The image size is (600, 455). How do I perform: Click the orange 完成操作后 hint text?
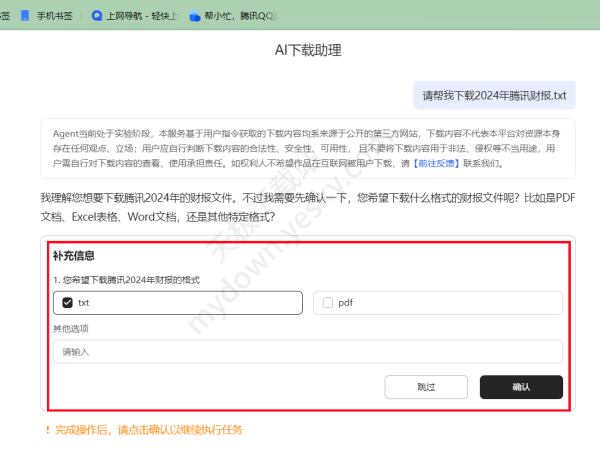(148, 430)
